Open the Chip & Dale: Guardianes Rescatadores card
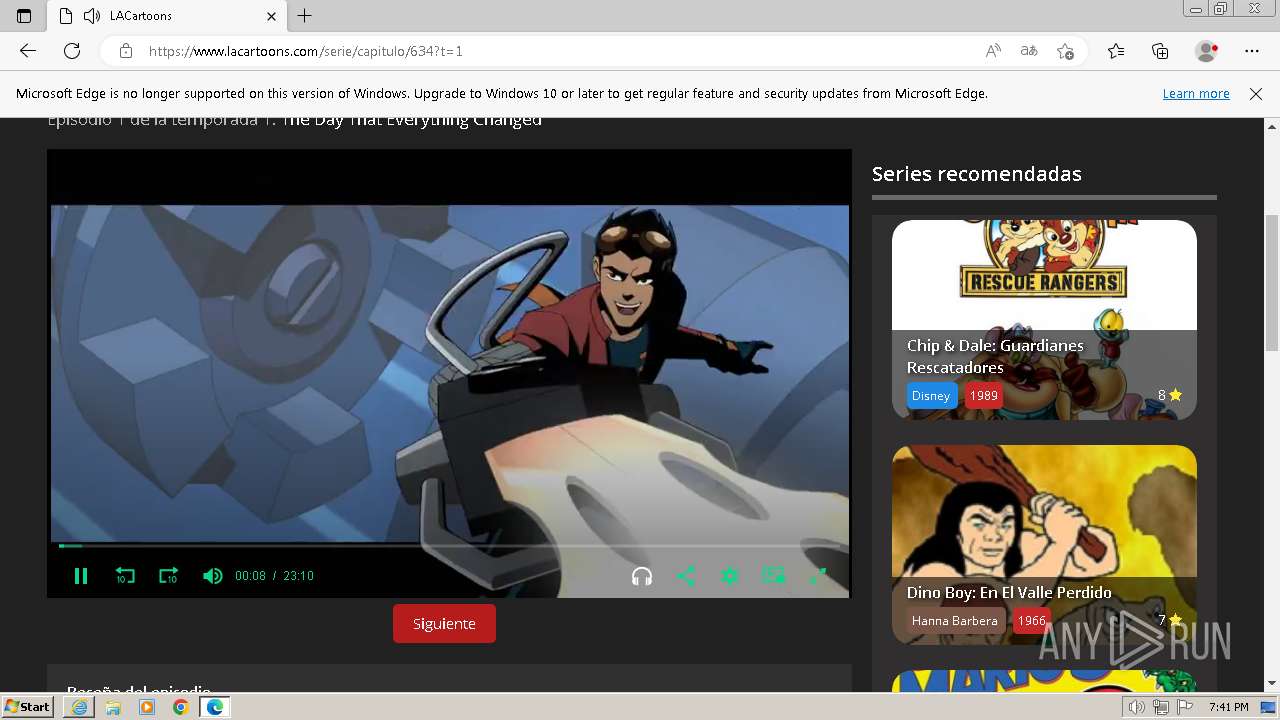Screen dimensions: 1280x720 pos(1044,320)
